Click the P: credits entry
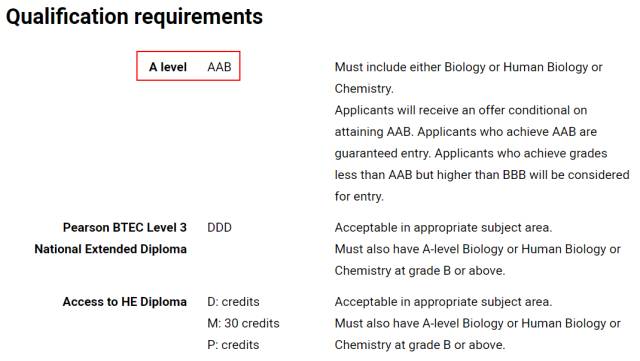This screenshot has height=361, width=640. (x=233, y=345)
